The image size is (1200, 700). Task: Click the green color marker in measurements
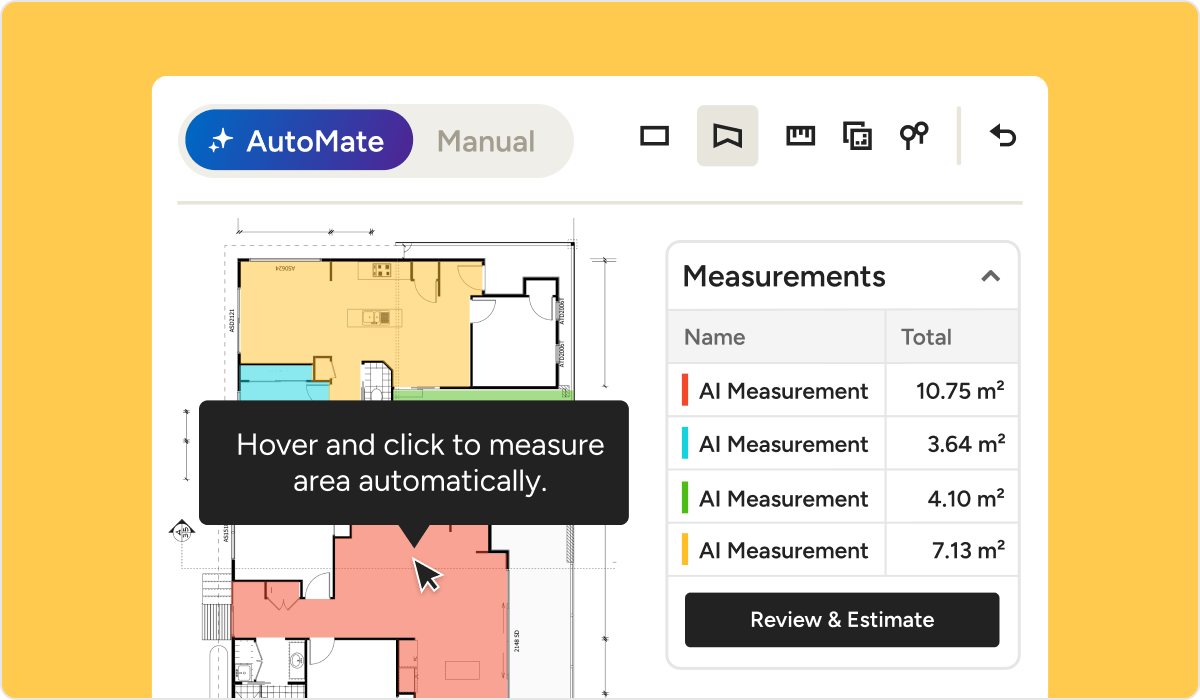tap(685, 498)
